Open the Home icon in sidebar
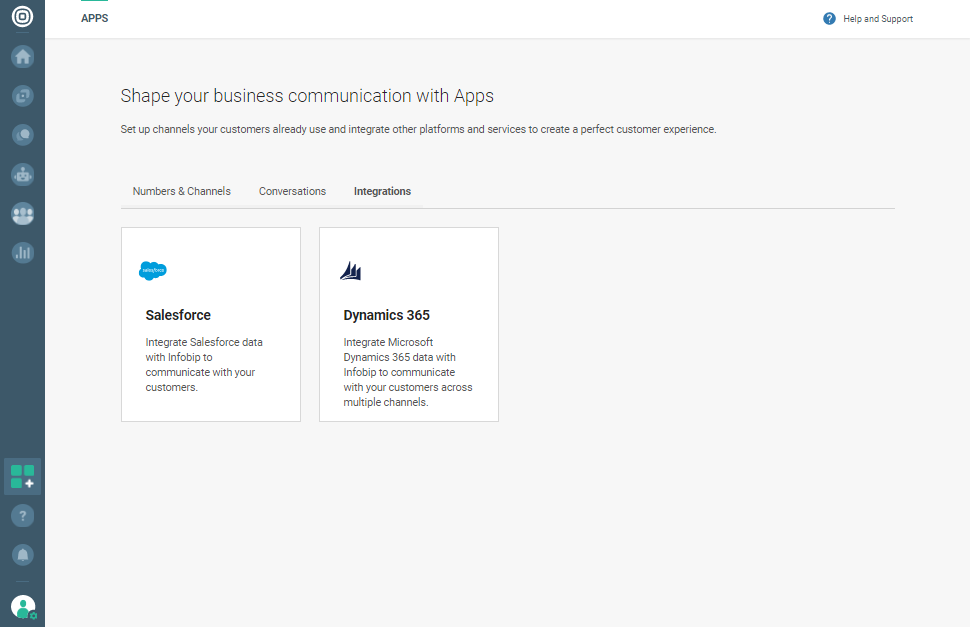 point(22,57)
